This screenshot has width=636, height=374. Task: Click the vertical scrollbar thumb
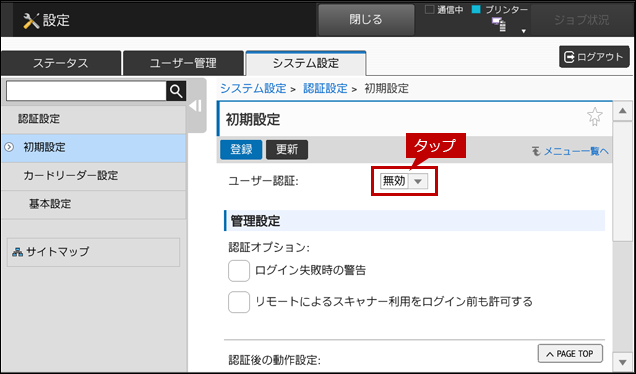622,181
